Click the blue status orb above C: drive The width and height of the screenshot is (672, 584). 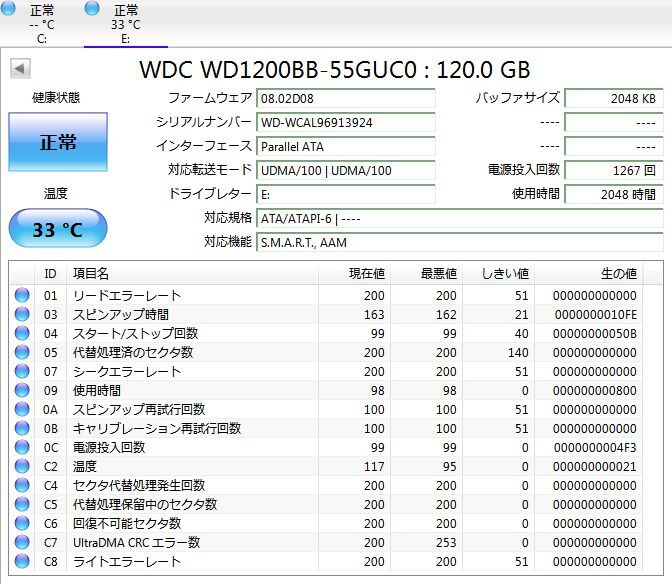(9, 9)
